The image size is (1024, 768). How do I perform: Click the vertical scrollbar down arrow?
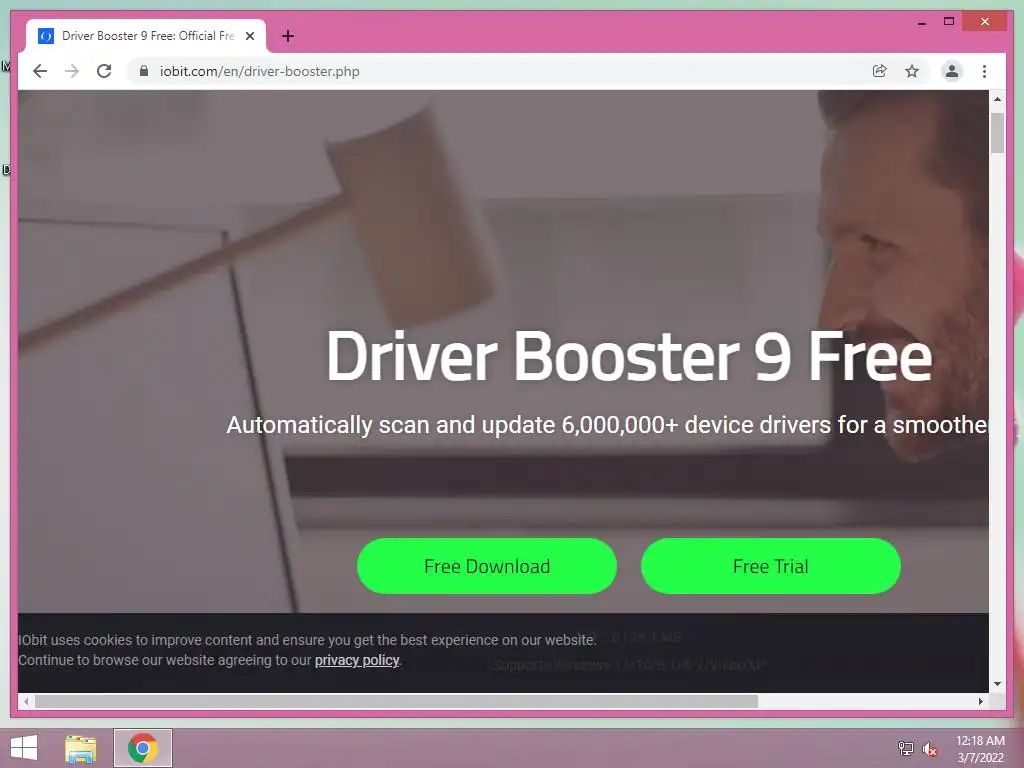(997, 684)
